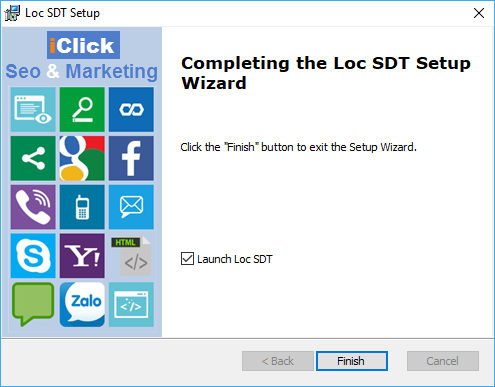
Task: Select the green speech bubble icon
Action: tap(33, 304)
